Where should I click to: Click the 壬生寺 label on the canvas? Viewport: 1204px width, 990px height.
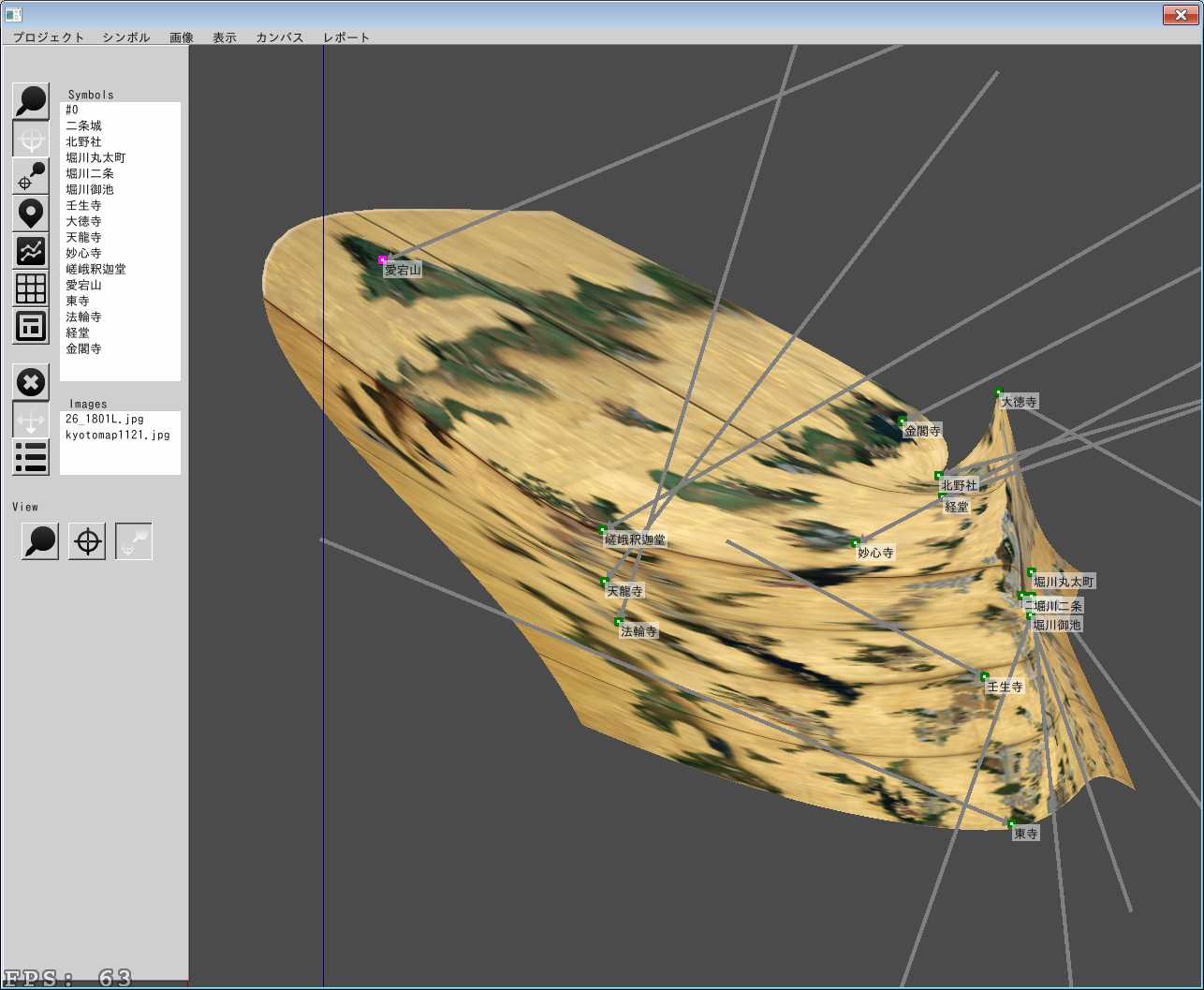[1006, 687]
